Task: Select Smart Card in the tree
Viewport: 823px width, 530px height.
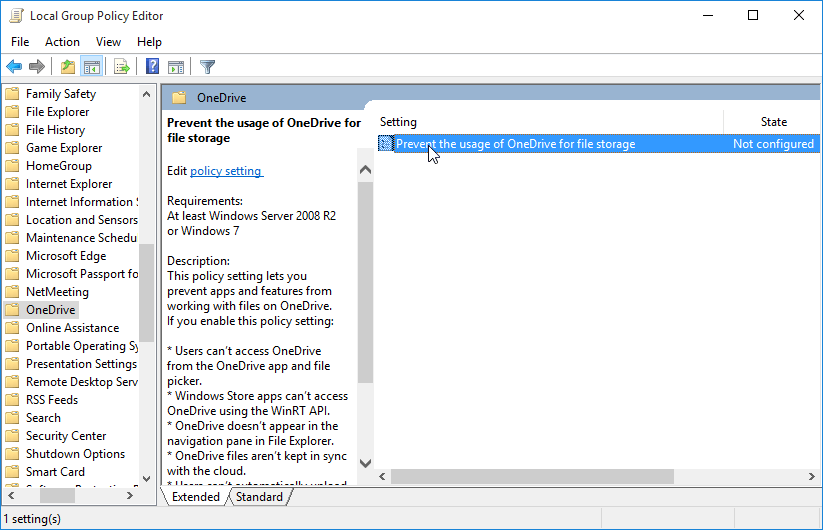Action: 55,472
